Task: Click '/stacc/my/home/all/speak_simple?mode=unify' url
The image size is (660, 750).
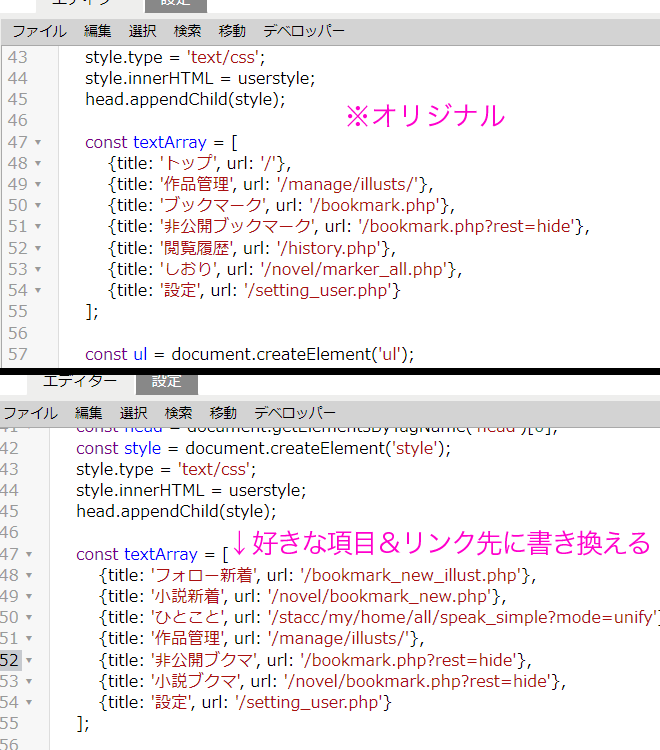Action: coord(463,618)
